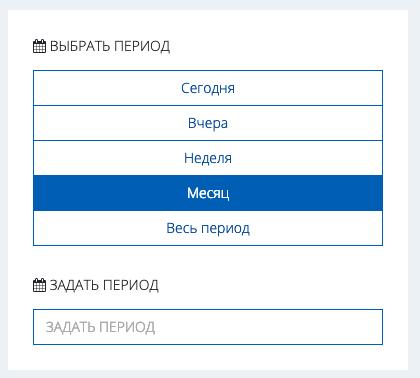Screen dimensions: 420x378
Task: Click the highlighted Месяц option
Action: (x=208, y=193)
